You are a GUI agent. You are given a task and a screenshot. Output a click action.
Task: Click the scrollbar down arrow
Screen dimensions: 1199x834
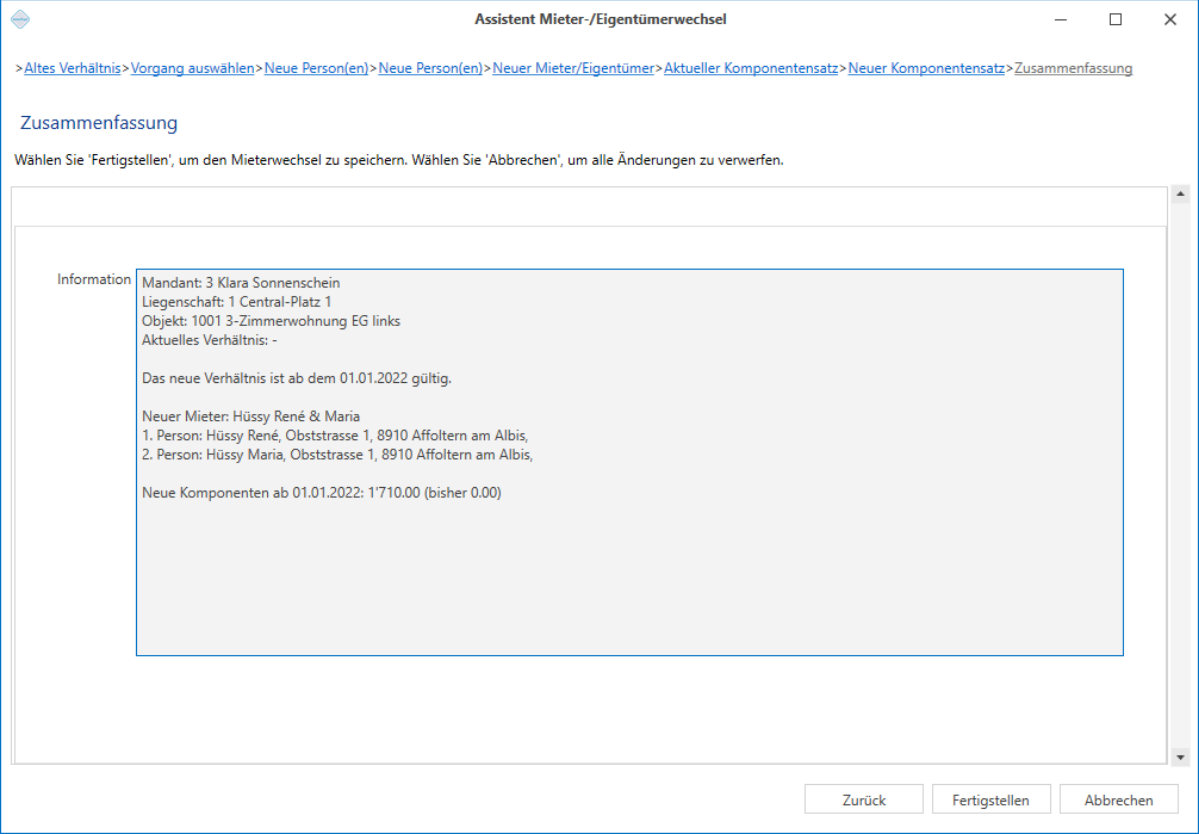click(x=1180, y=758)
